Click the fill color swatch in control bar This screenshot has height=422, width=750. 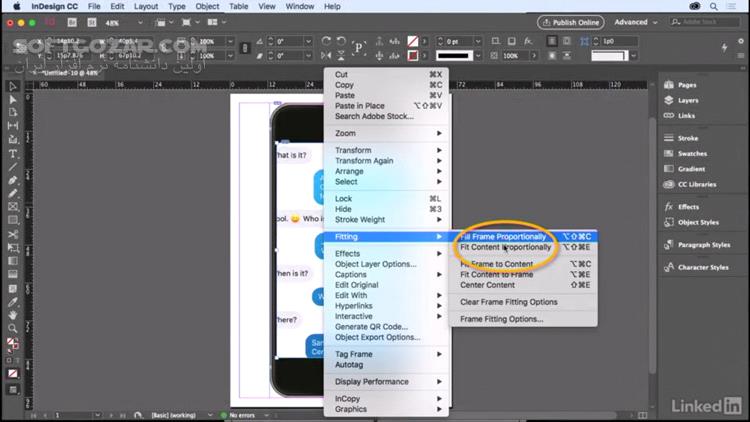(413, 42)
